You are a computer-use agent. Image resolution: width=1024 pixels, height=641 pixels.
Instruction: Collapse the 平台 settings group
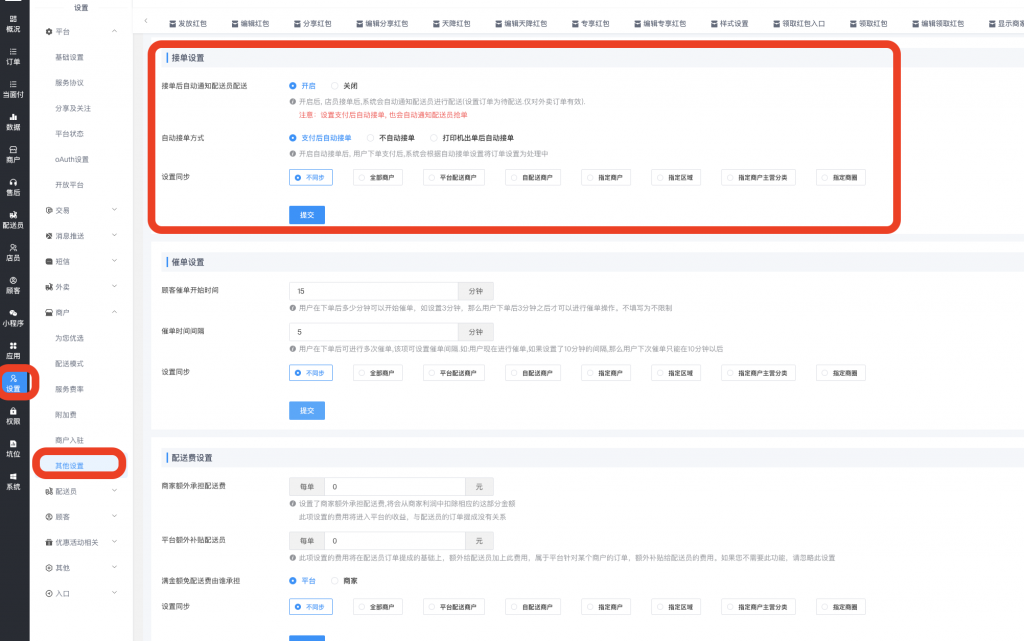[82, 32]
